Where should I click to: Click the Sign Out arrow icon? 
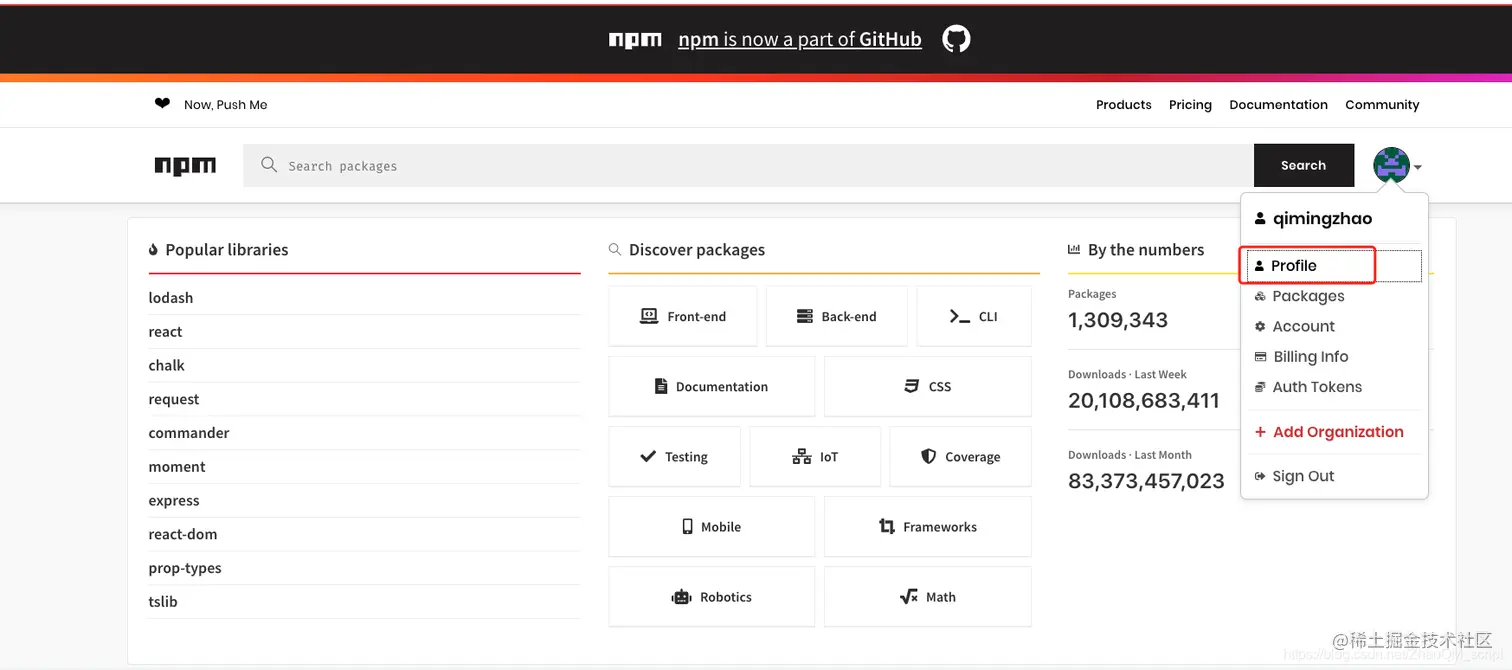[1260, 476]
